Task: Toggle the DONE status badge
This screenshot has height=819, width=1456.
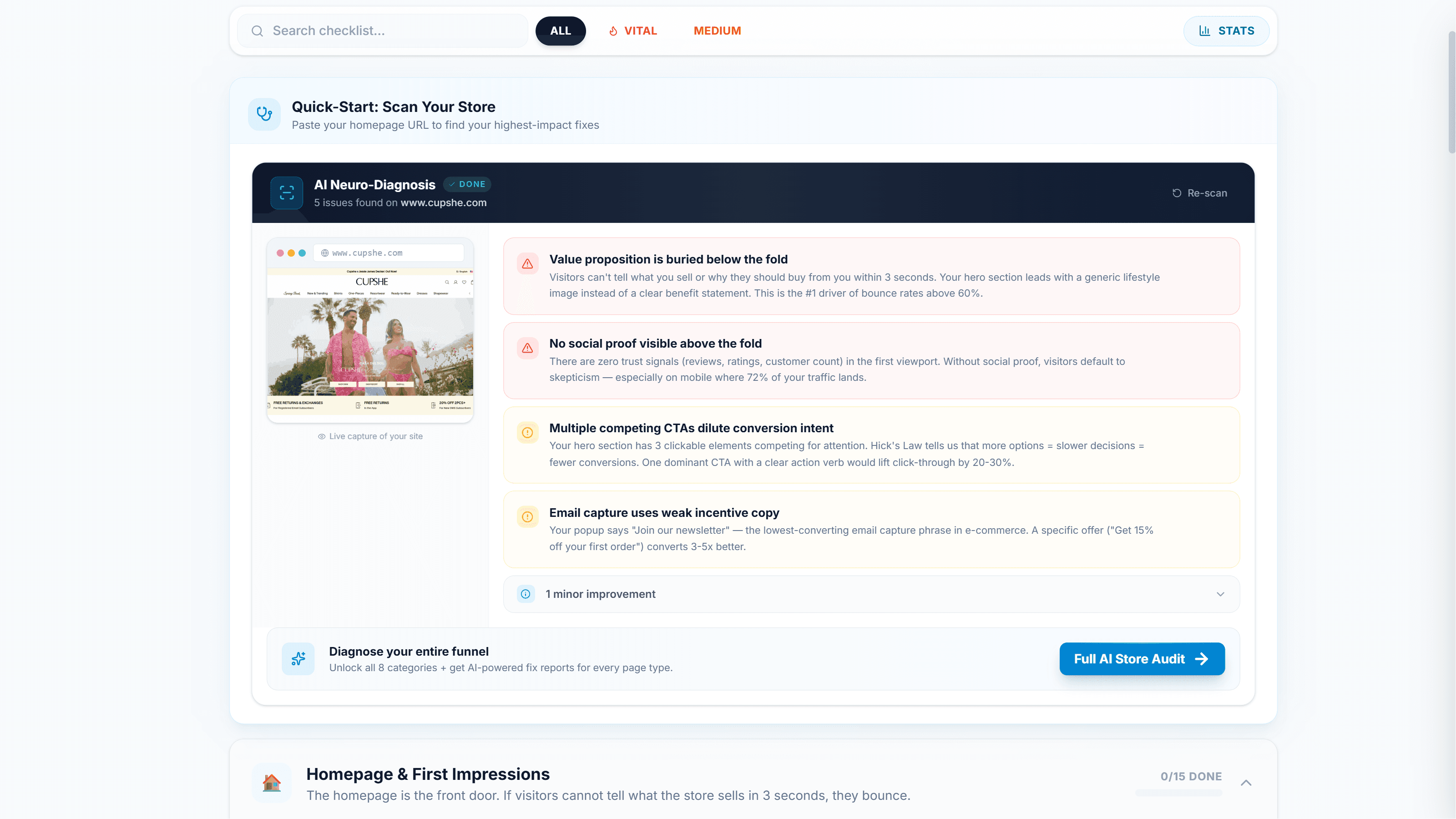Action: click(x=467, y=184)
